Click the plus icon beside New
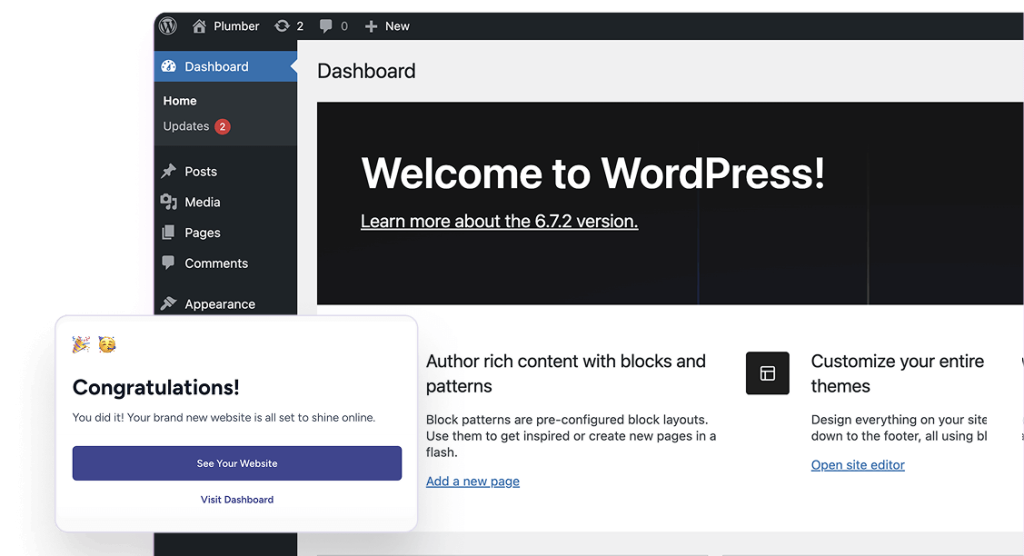 (x=371, y=26)
